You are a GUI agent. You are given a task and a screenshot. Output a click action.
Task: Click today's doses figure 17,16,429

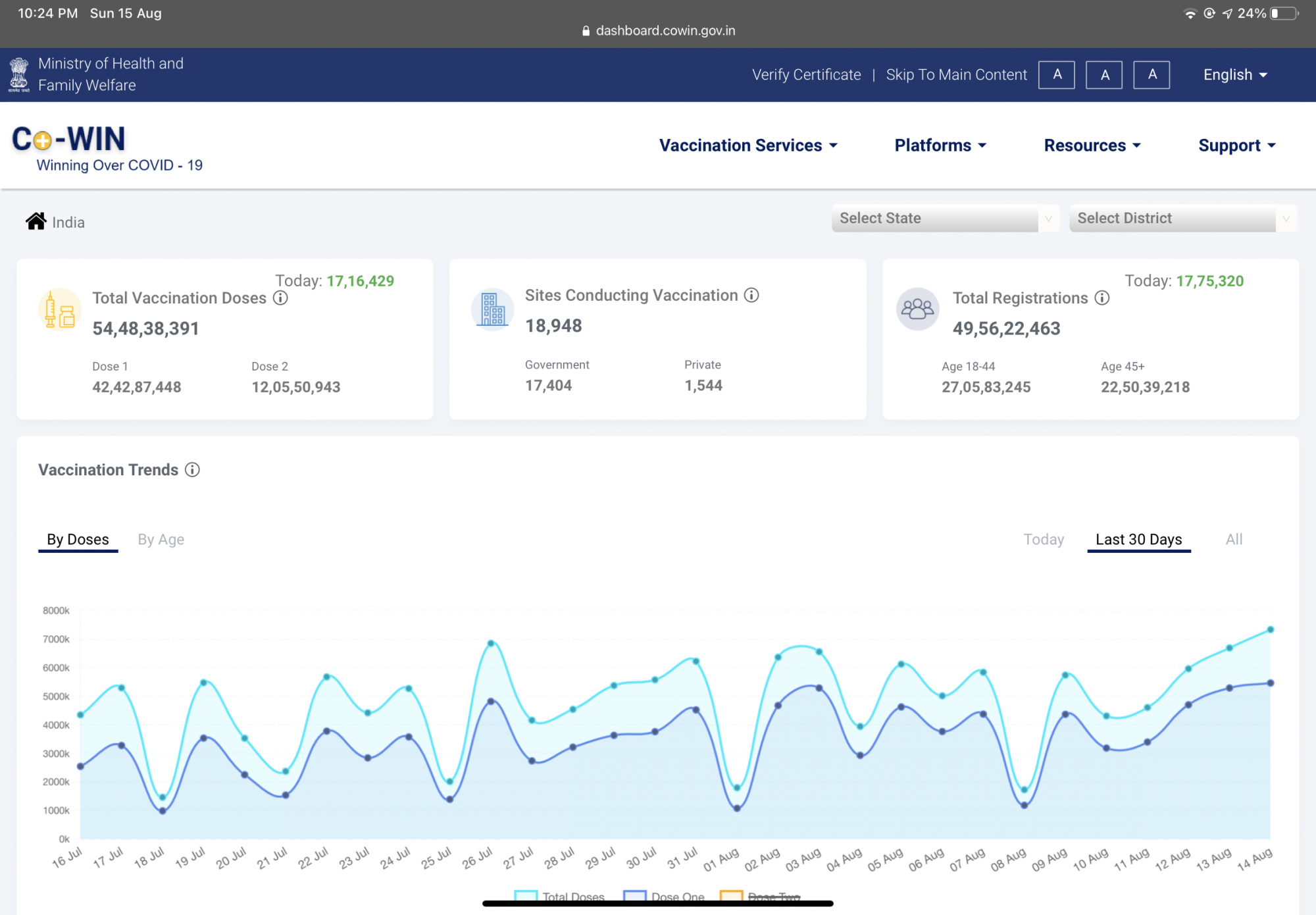361,281
